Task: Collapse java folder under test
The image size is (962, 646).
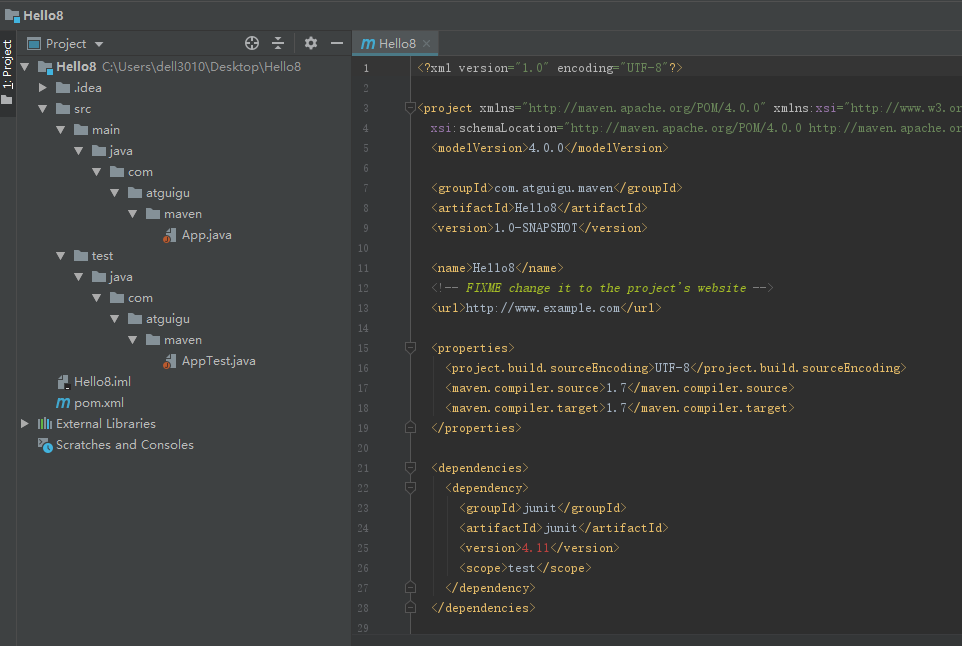Action: (x=79, y=277)
